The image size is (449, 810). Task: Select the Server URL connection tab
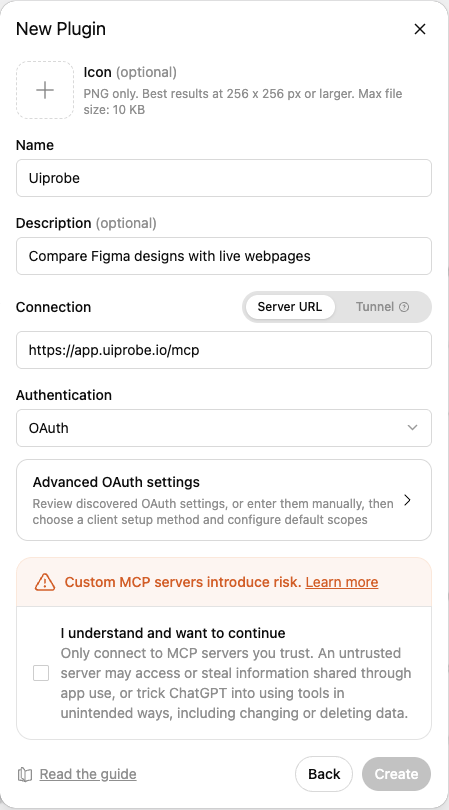tap(289, 307)
